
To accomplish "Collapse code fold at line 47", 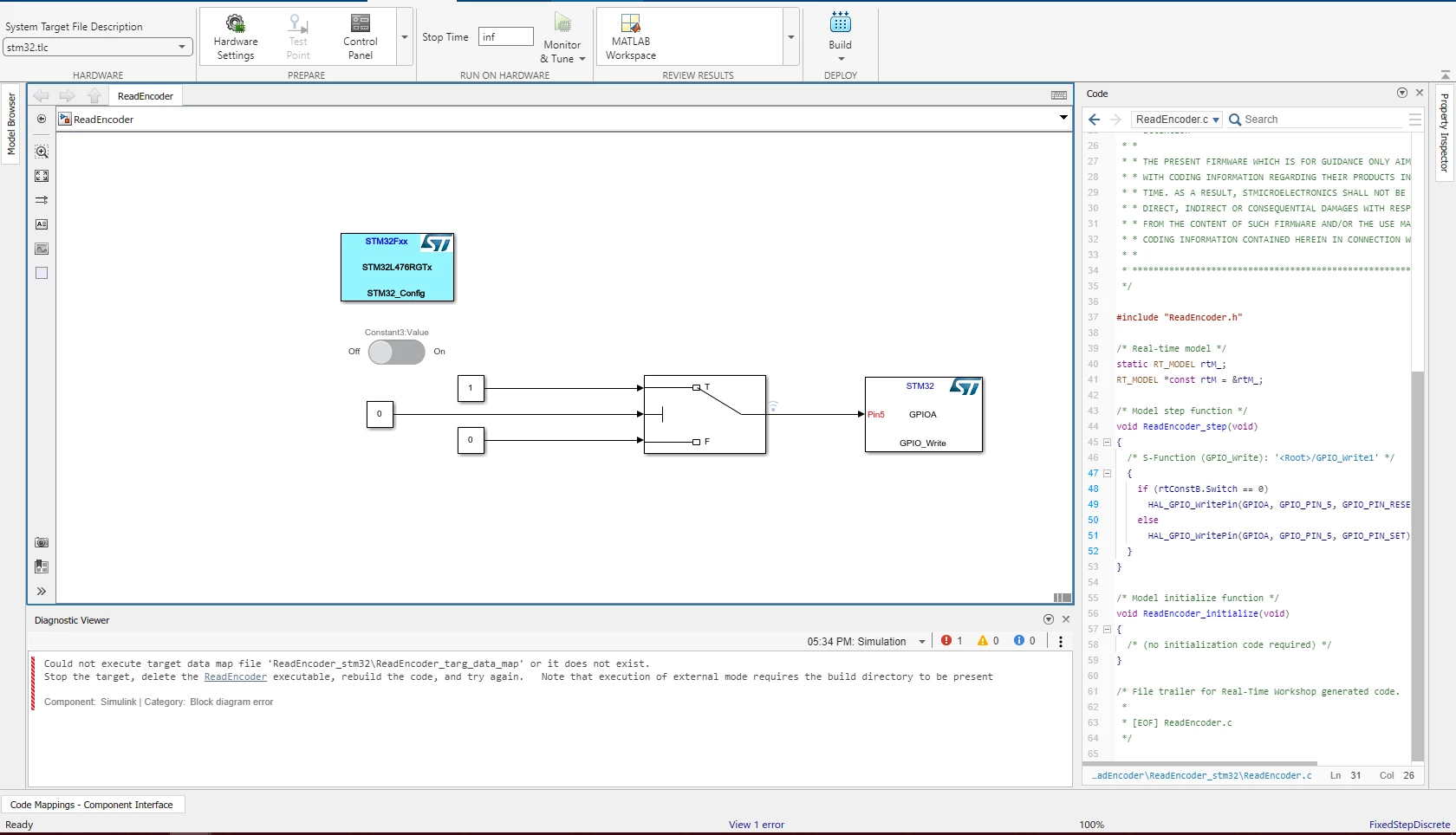I will [x=1107, y=474].
